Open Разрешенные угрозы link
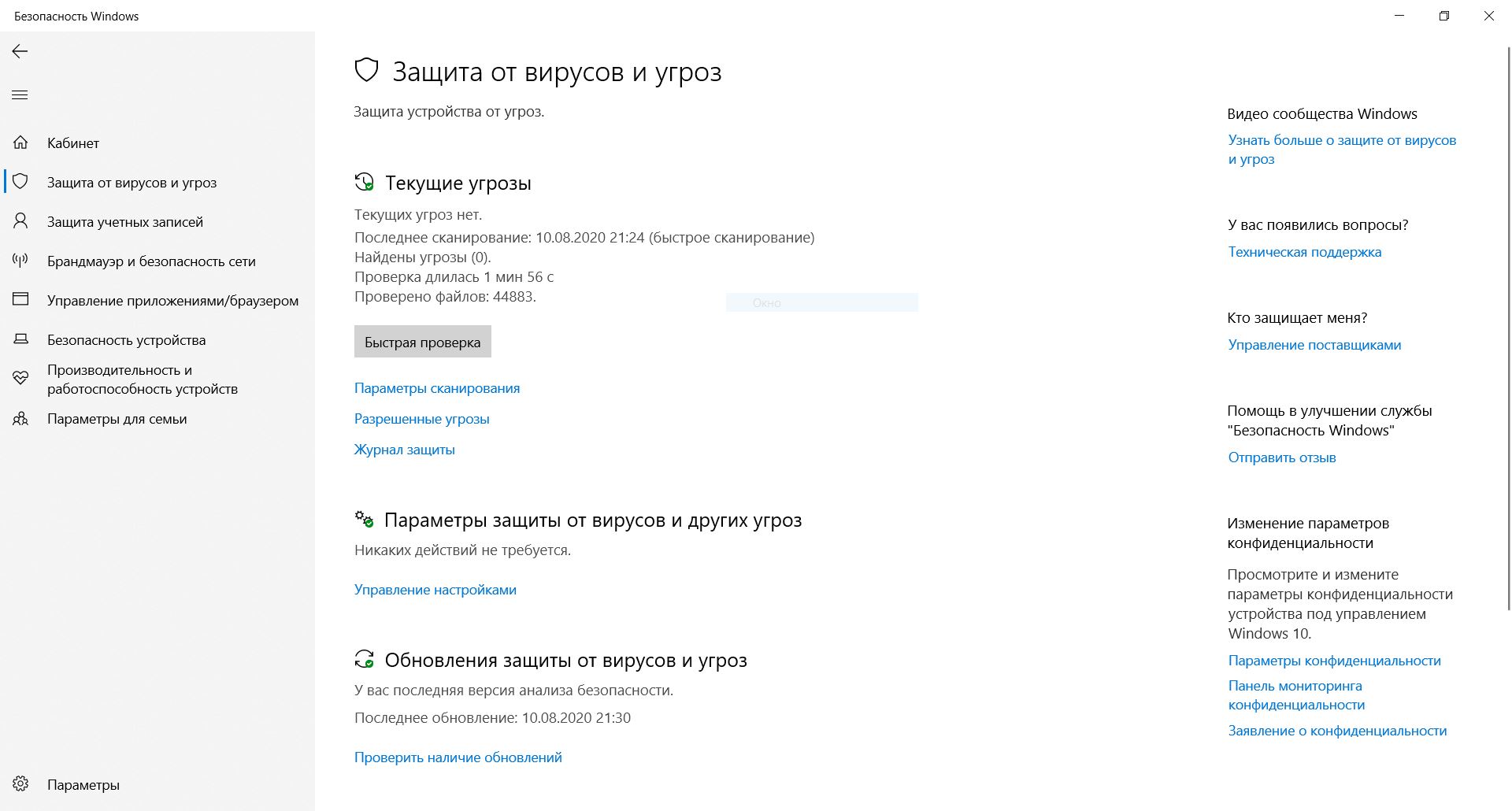1512x811 pixels. (x=422, y=419)
